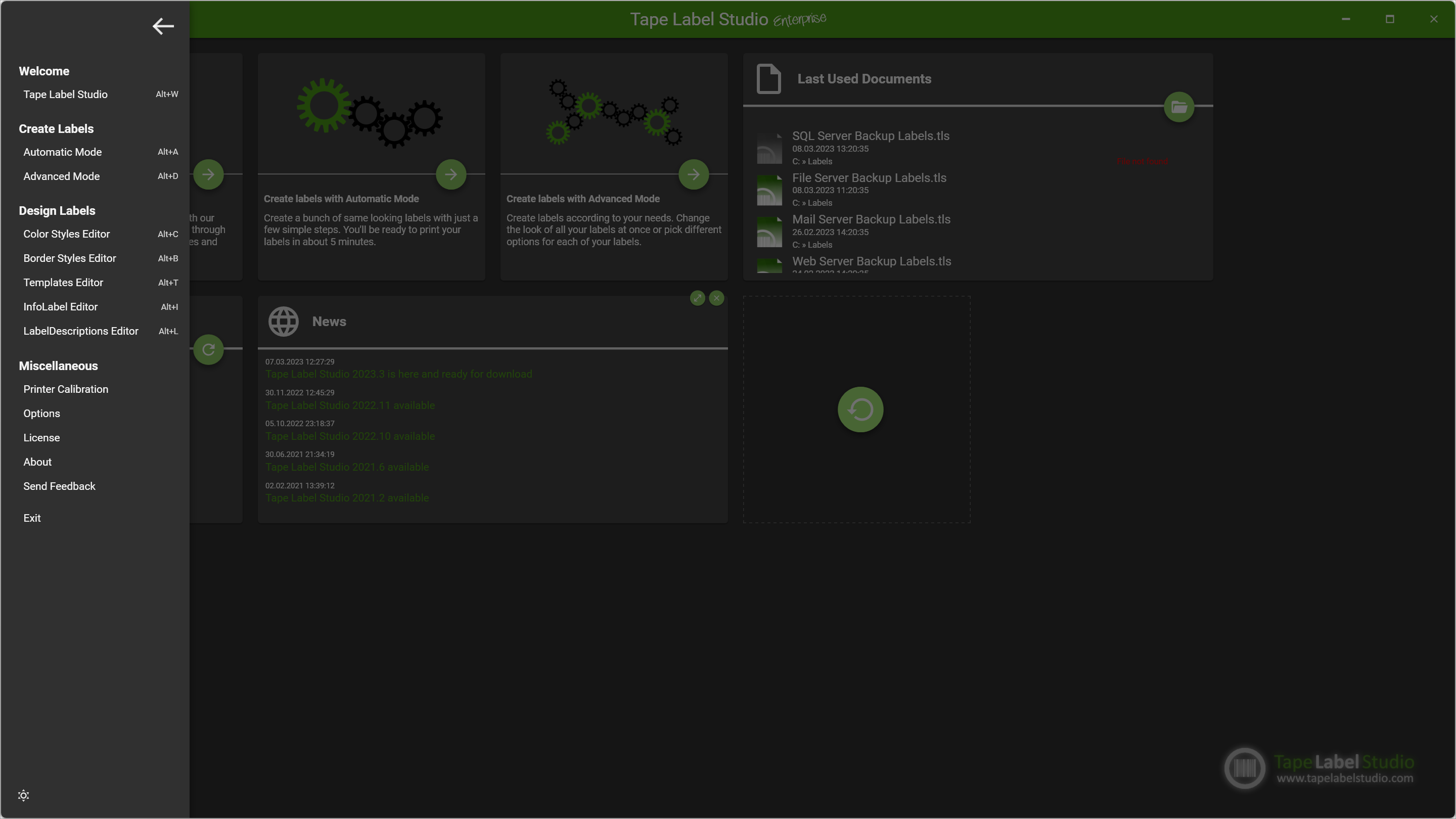Click open folder icon in Last Used Documents
The width and height of the screenshot is (1456, 819).
(x=1179, y=107)
